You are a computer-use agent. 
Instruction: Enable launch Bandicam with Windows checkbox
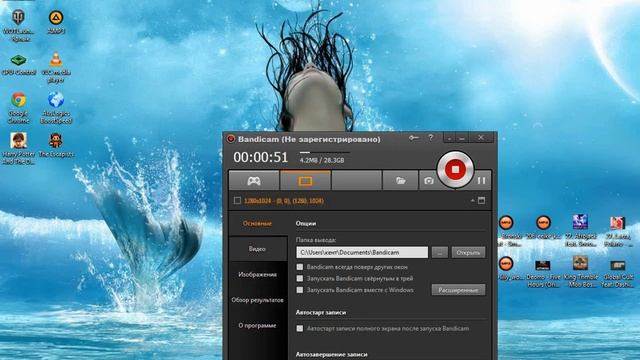(x=300, y=290)
